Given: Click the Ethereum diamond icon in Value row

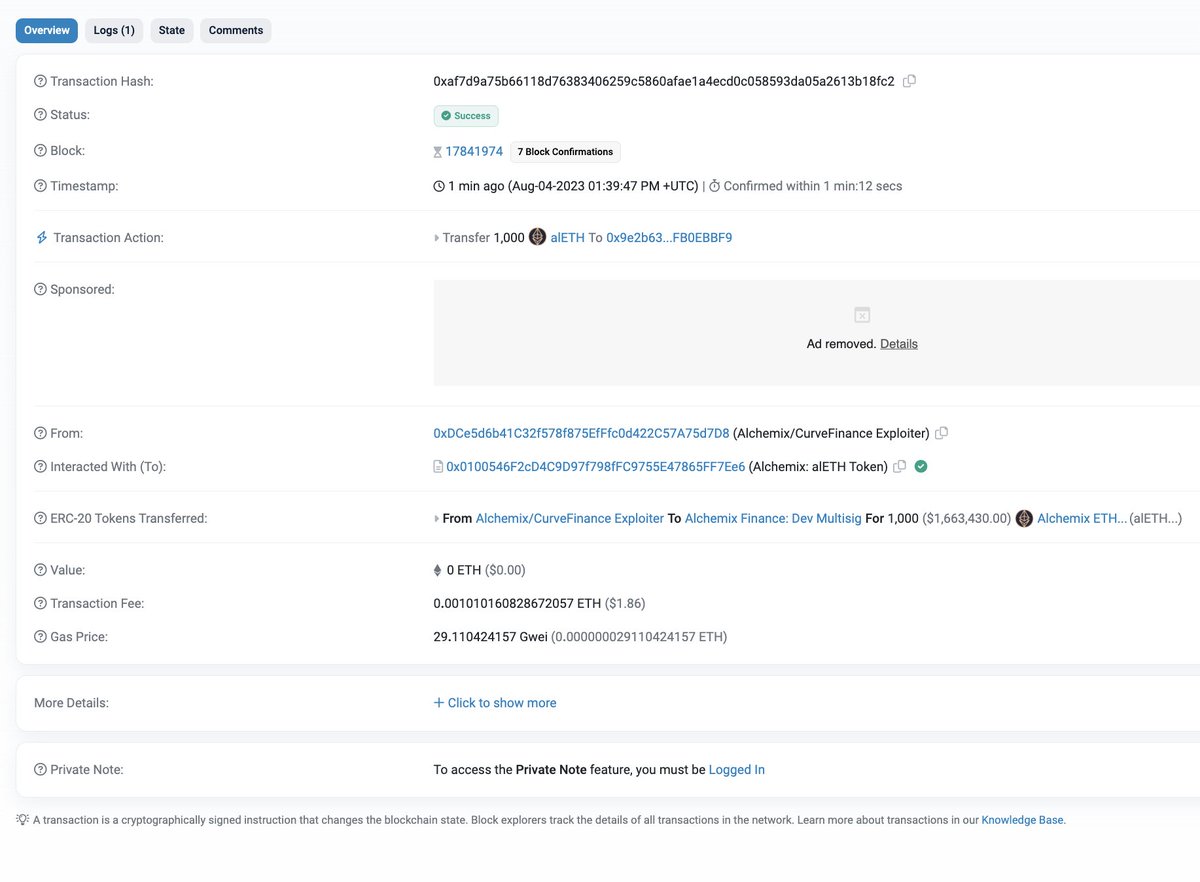Looking at the screenshot, I should (x=437, y=570).
